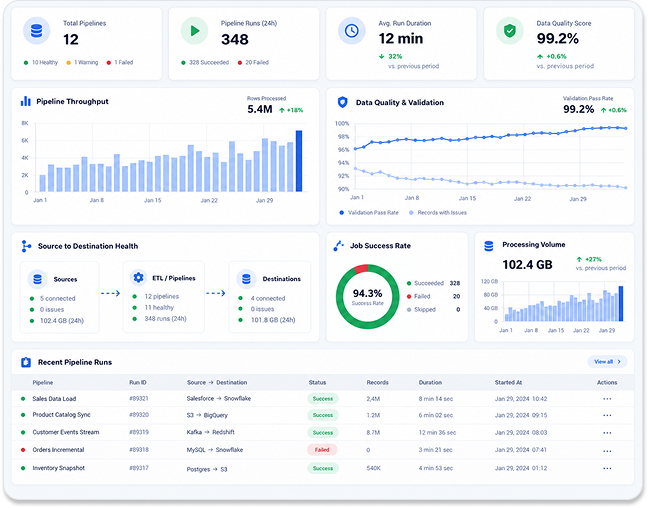Sort by the Records column header
This screenshot has height=508, width=648.
[x=377, y=383]
